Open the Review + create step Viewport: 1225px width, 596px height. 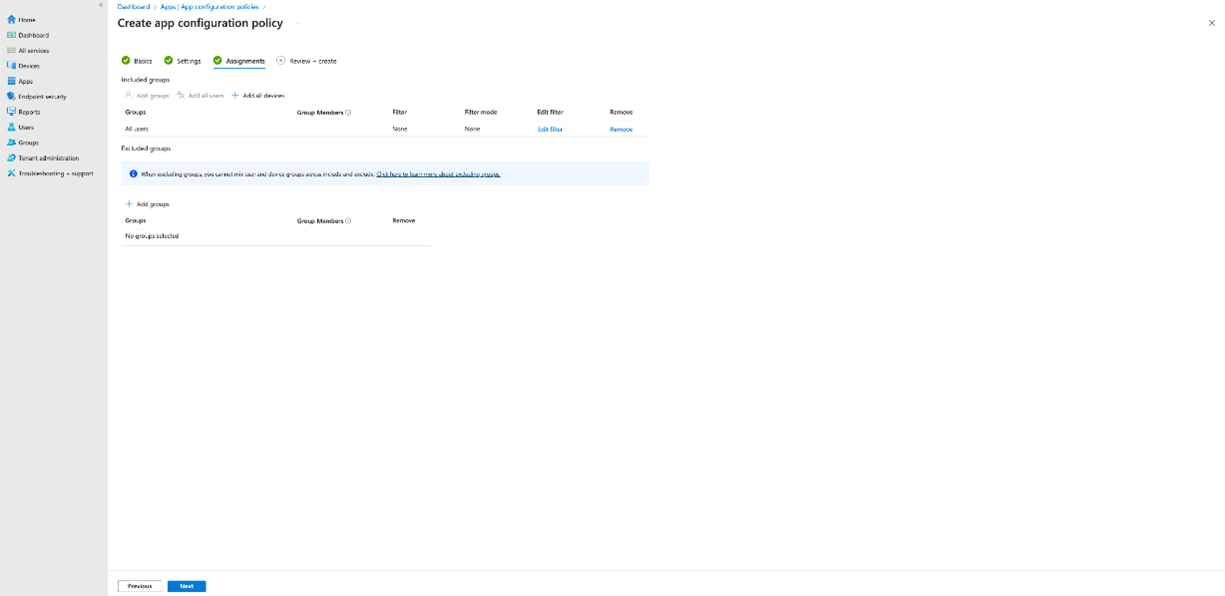tap(312, 60)
